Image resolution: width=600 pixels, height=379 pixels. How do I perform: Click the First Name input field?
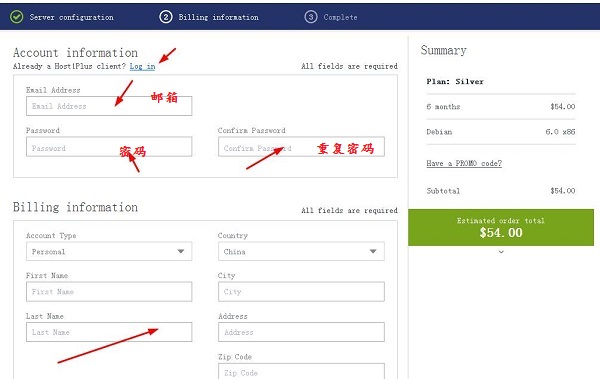pyautogui.click(x=109, y=292)
